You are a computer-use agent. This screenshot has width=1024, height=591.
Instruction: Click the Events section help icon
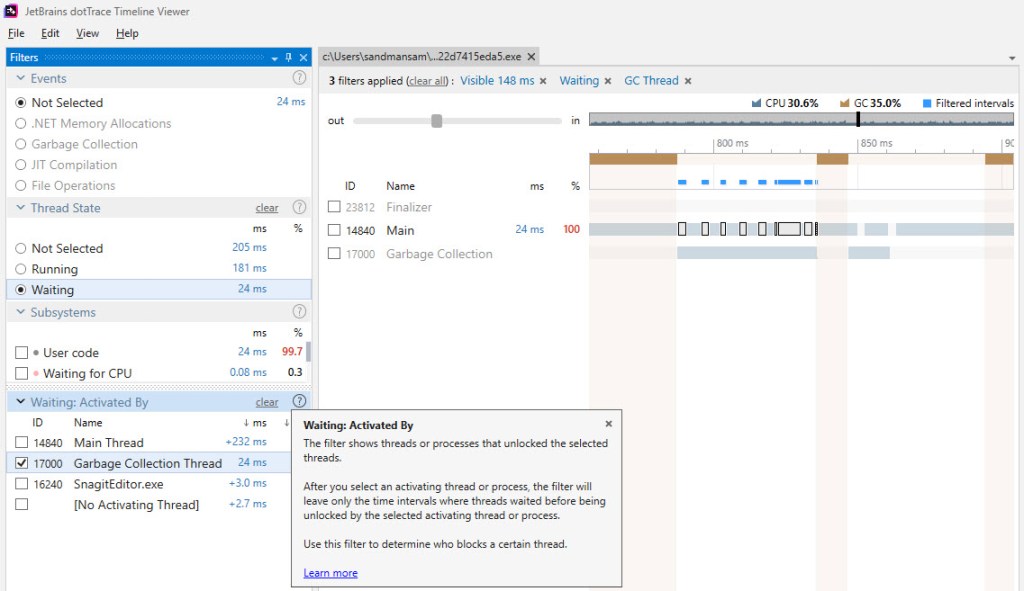click(299, 78)
